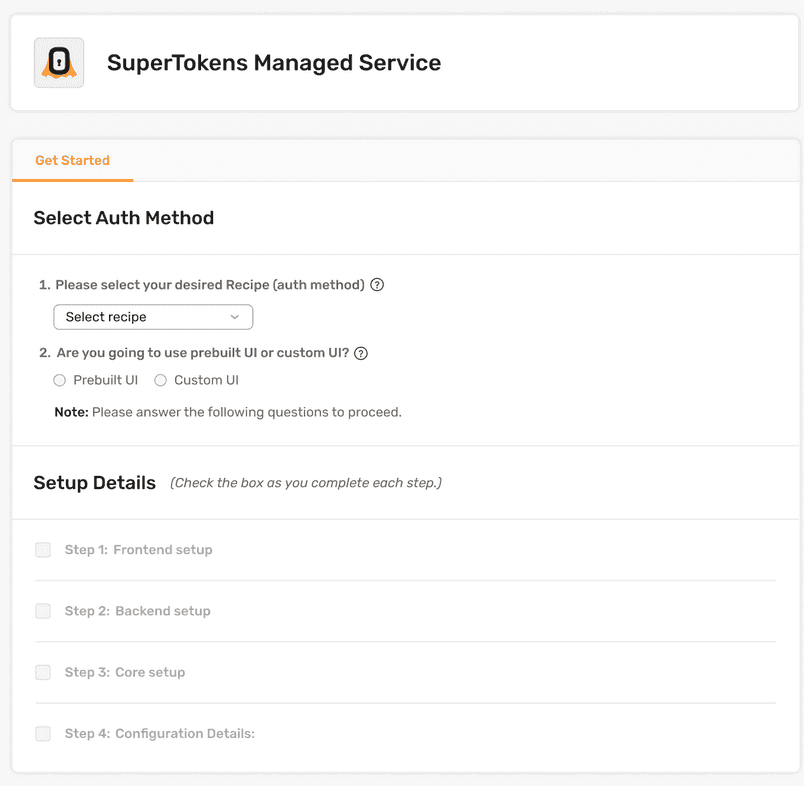Click help icon beside Recipe question
Viewport: 804px width, 790px height.
(x=377, y=285)
